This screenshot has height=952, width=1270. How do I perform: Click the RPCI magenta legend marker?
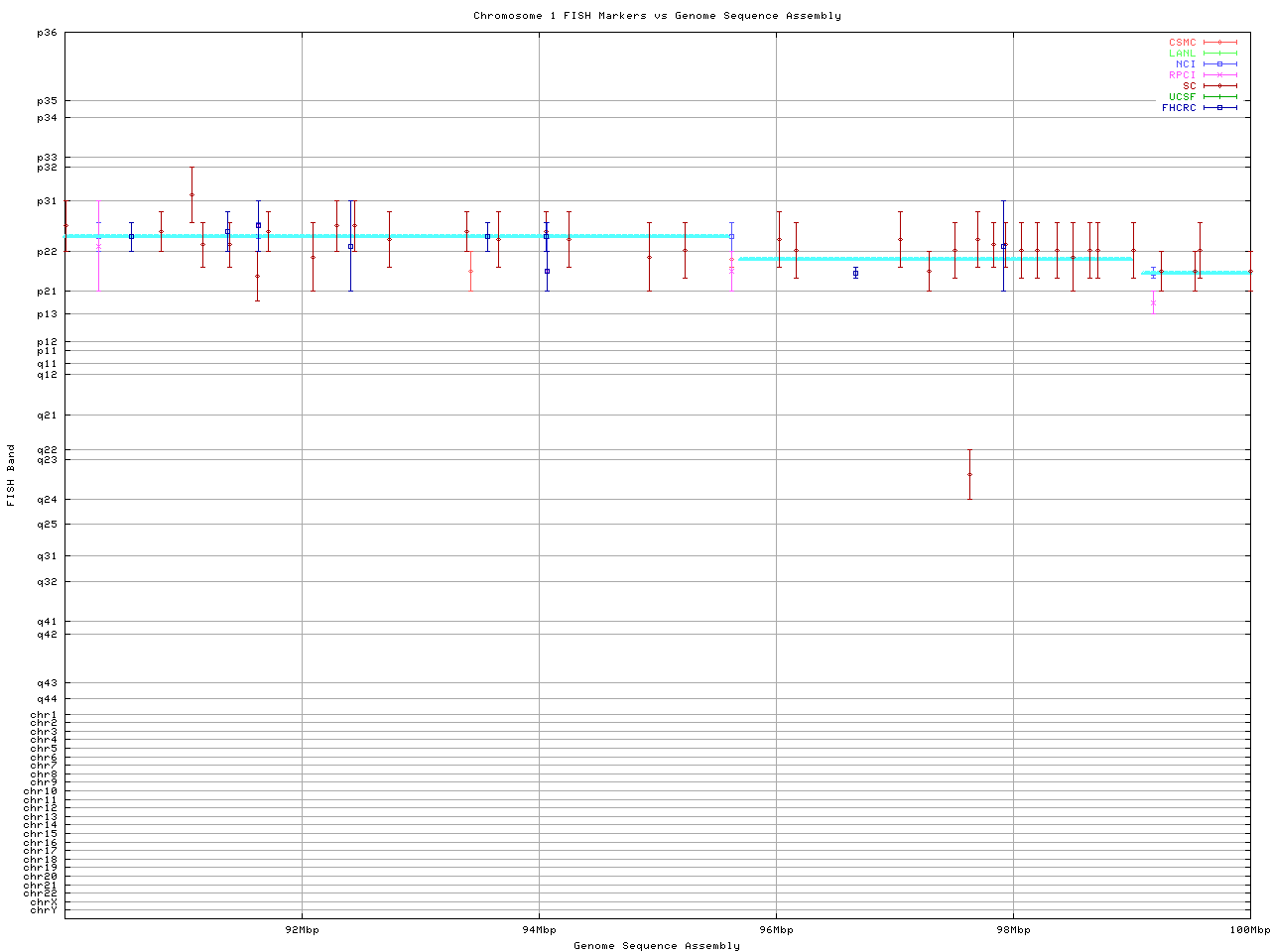pyautogui.click(x=1219, y=75)
